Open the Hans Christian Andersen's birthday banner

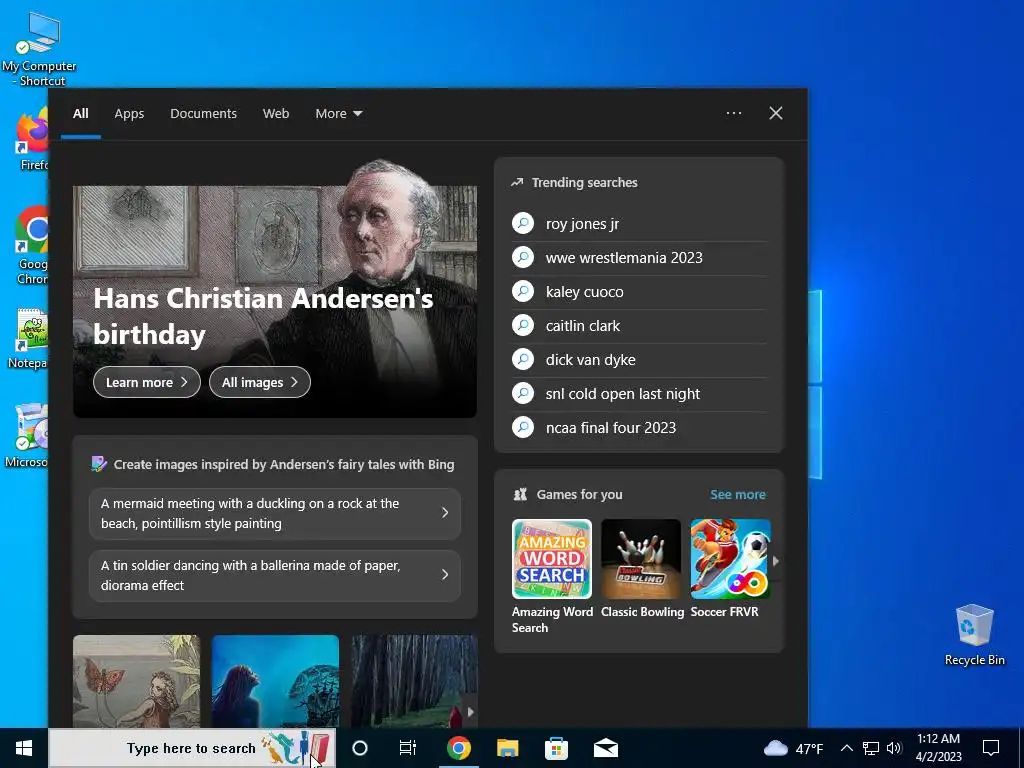pyautogui.click(x=275, y=287)
